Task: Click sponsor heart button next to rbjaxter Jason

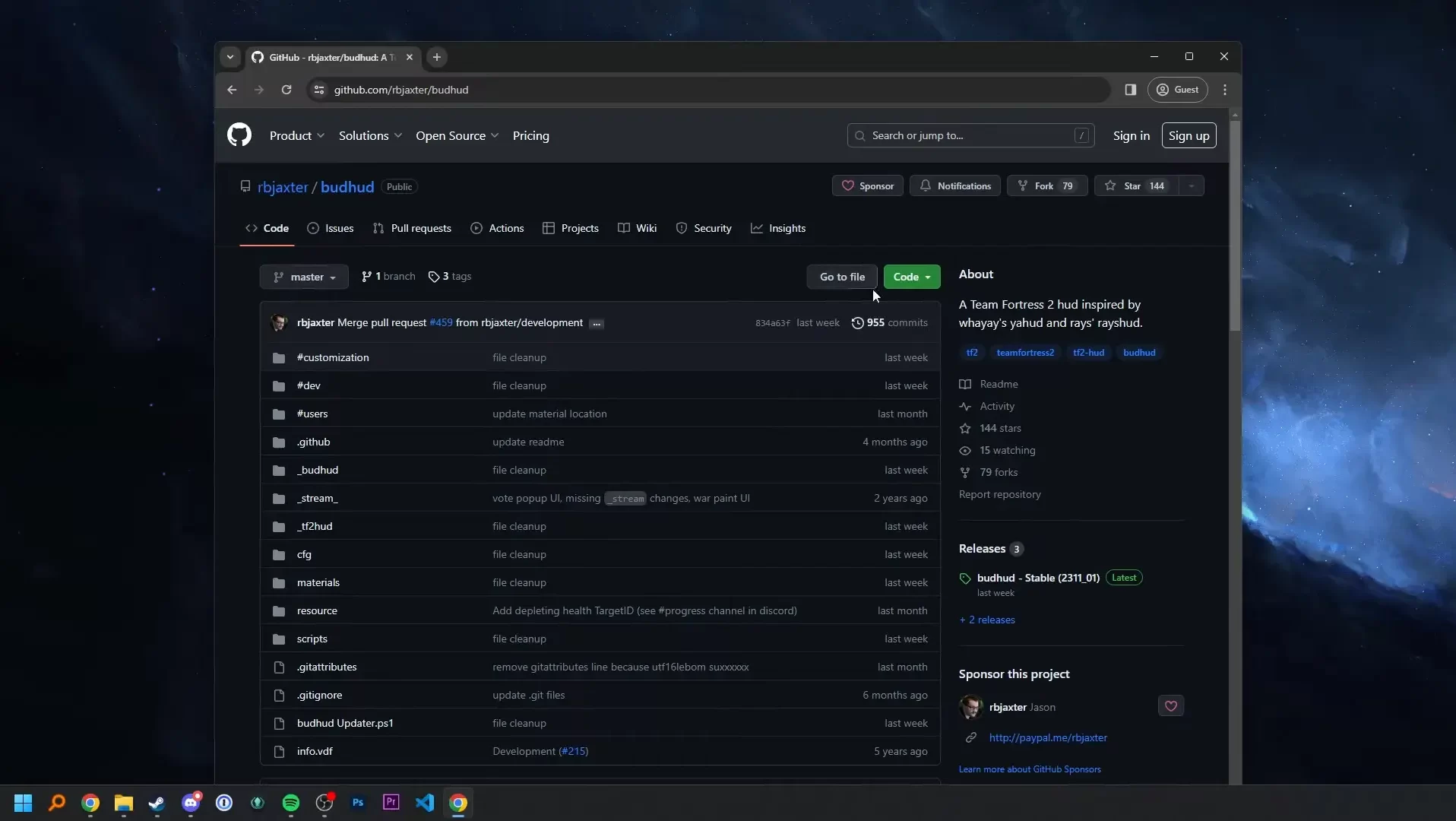Action: (1171, 706)
